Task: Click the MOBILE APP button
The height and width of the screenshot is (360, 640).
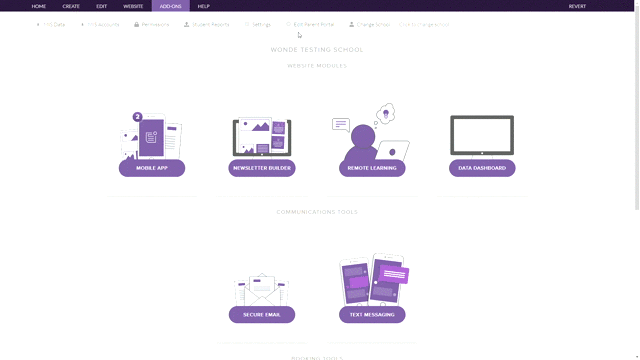Action: tap(152, 168)
